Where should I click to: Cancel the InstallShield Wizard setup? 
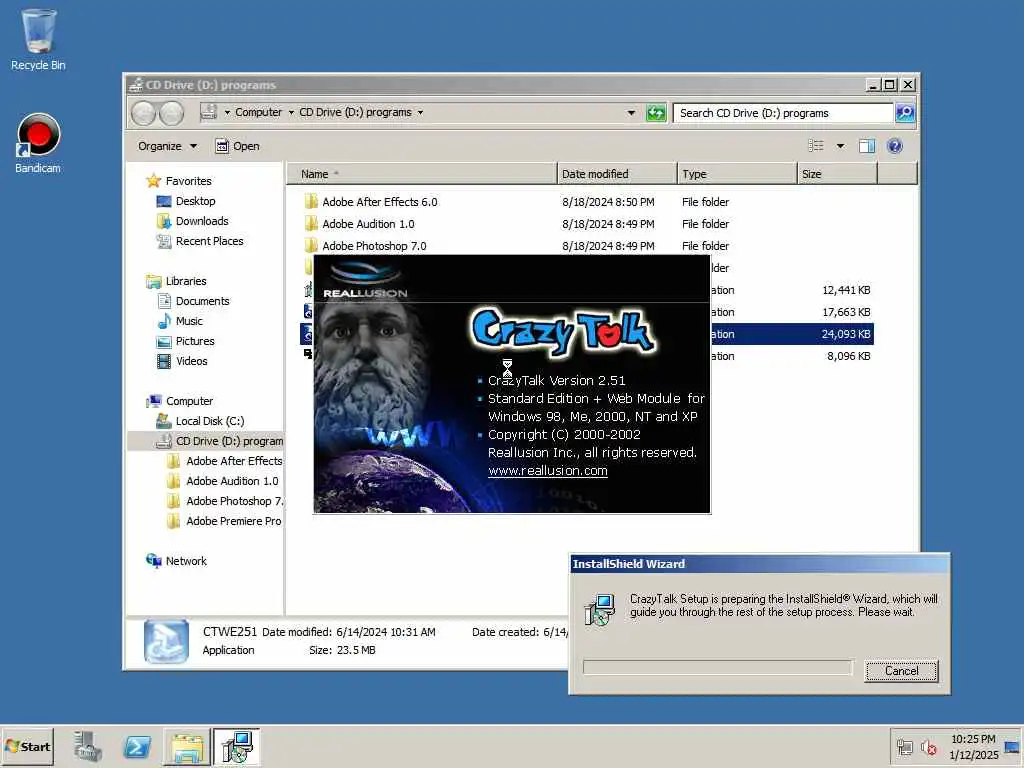[901, 671]
